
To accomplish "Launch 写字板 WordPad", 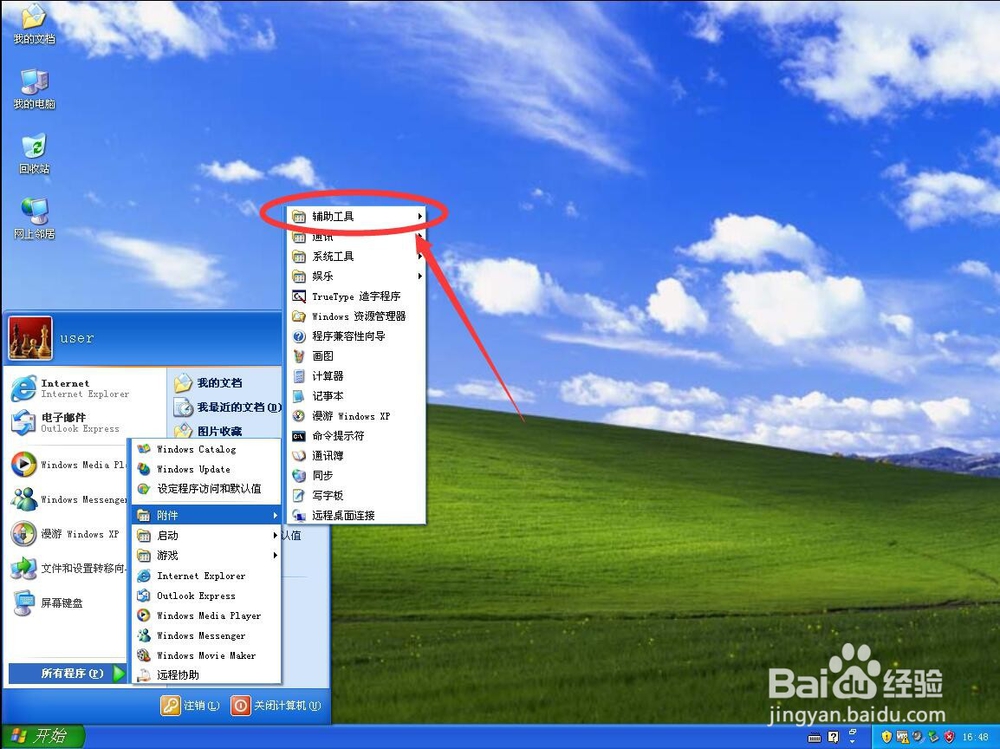I will (x=357, y=495).
